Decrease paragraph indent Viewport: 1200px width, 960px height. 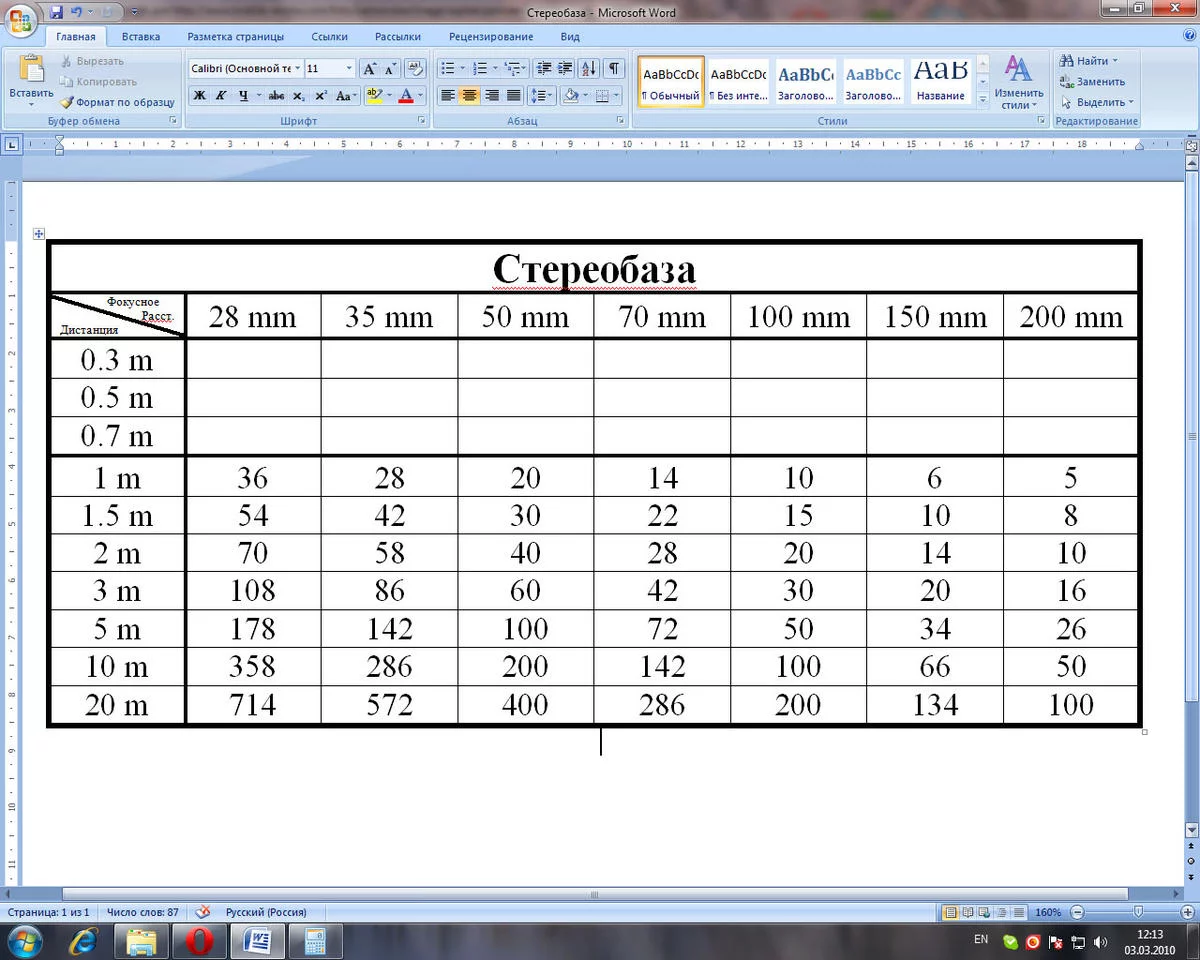(544, 69)
